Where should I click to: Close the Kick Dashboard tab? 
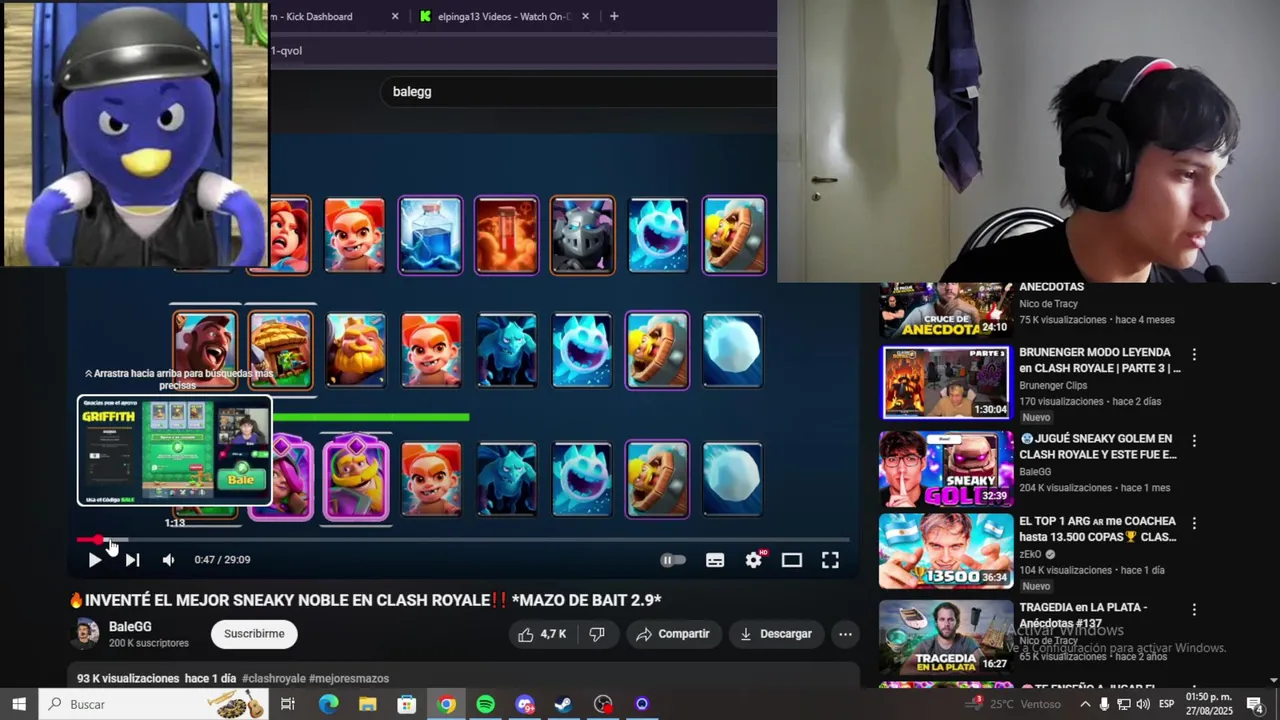point(395,16)
